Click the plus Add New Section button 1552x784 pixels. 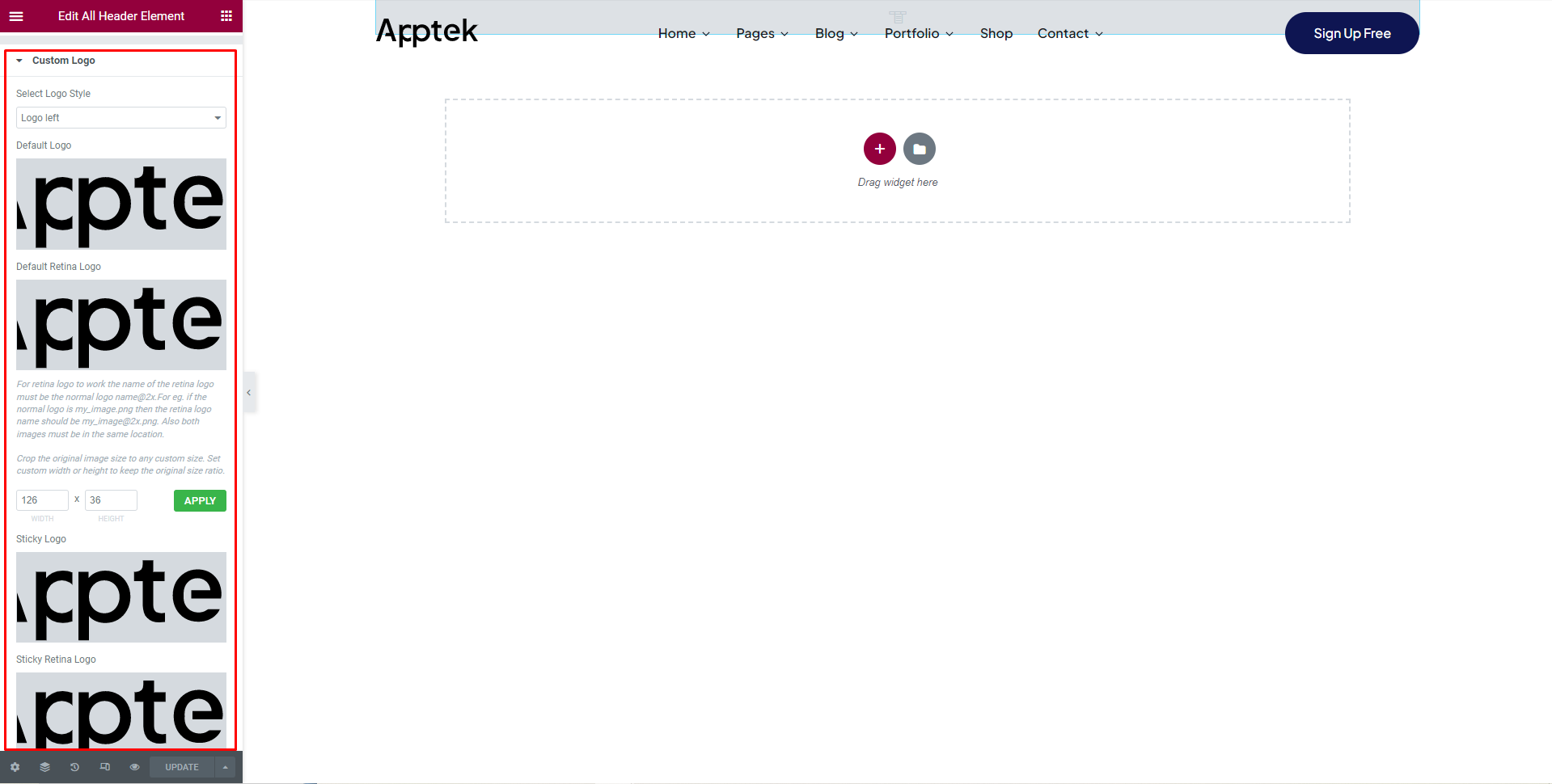(x=879, y=149)
